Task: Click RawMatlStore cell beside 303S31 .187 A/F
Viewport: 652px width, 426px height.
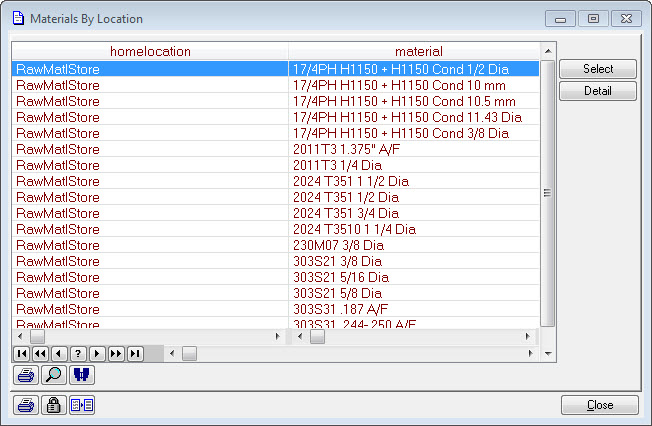Action: coord(150,310)
